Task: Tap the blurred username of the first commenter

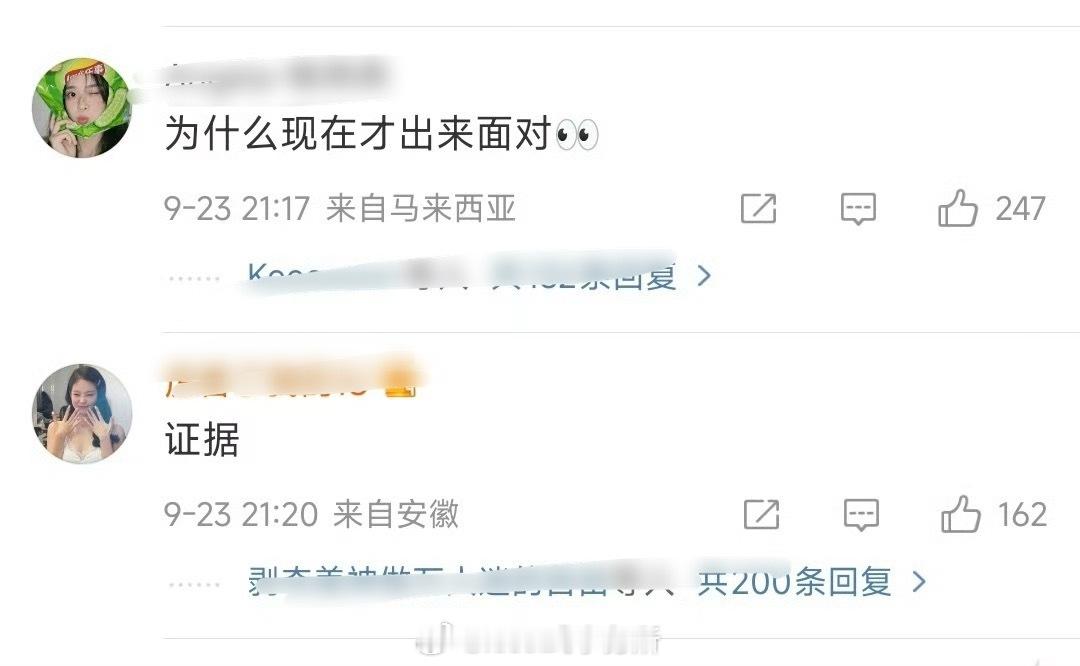Action: (x=276, y=74)
